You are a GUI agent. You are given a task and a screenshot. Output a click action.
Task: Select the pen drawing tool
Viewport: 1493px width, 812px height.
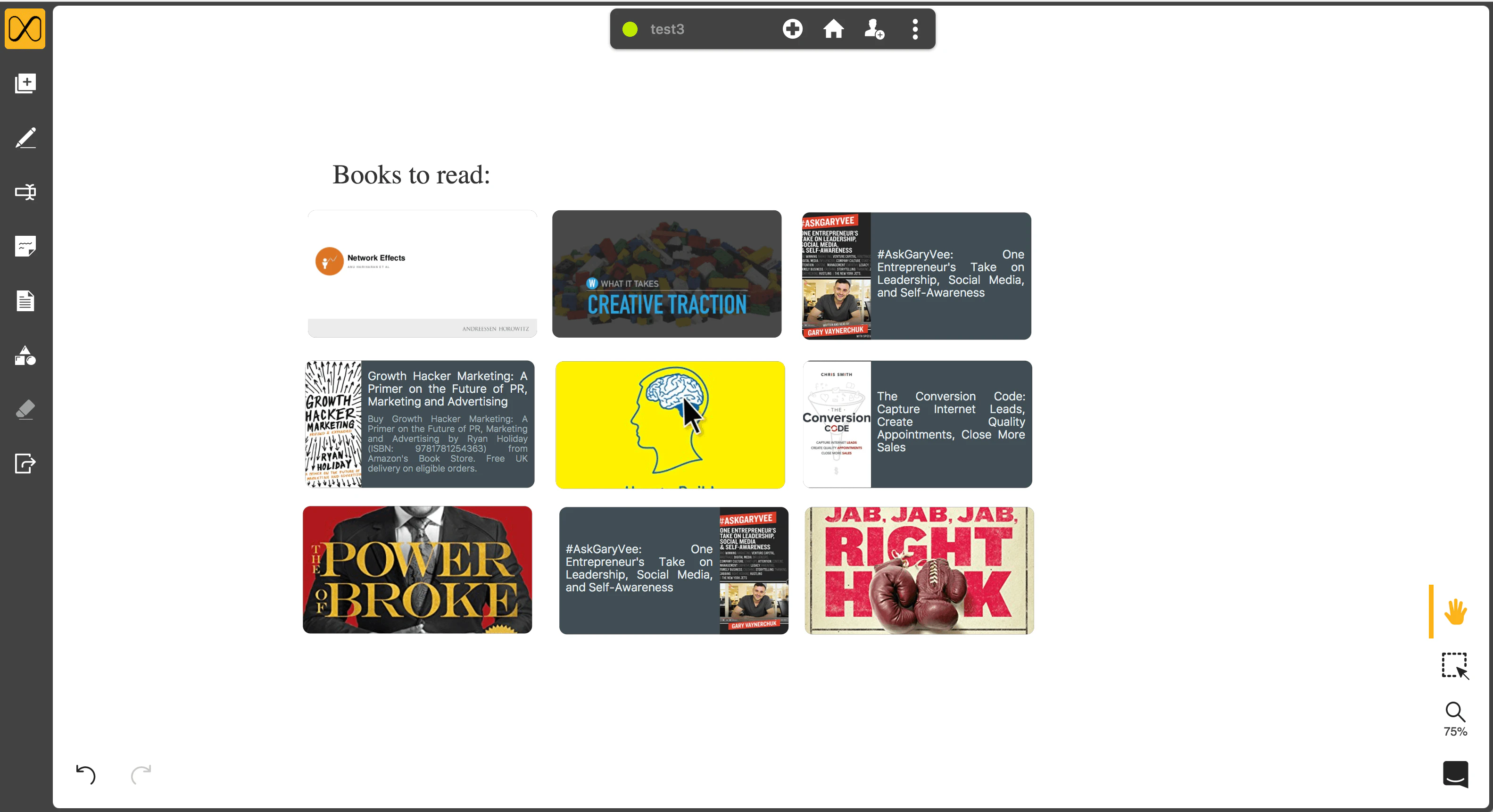pos(25,137)
